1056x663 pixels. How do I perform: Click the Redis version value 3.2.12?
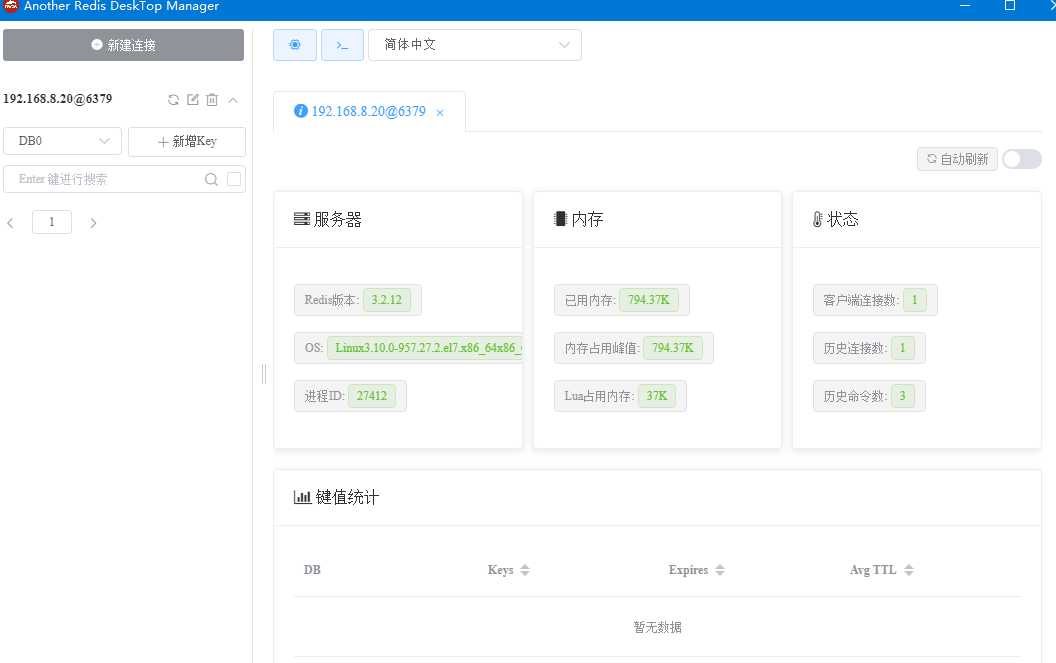pos(387,300)
